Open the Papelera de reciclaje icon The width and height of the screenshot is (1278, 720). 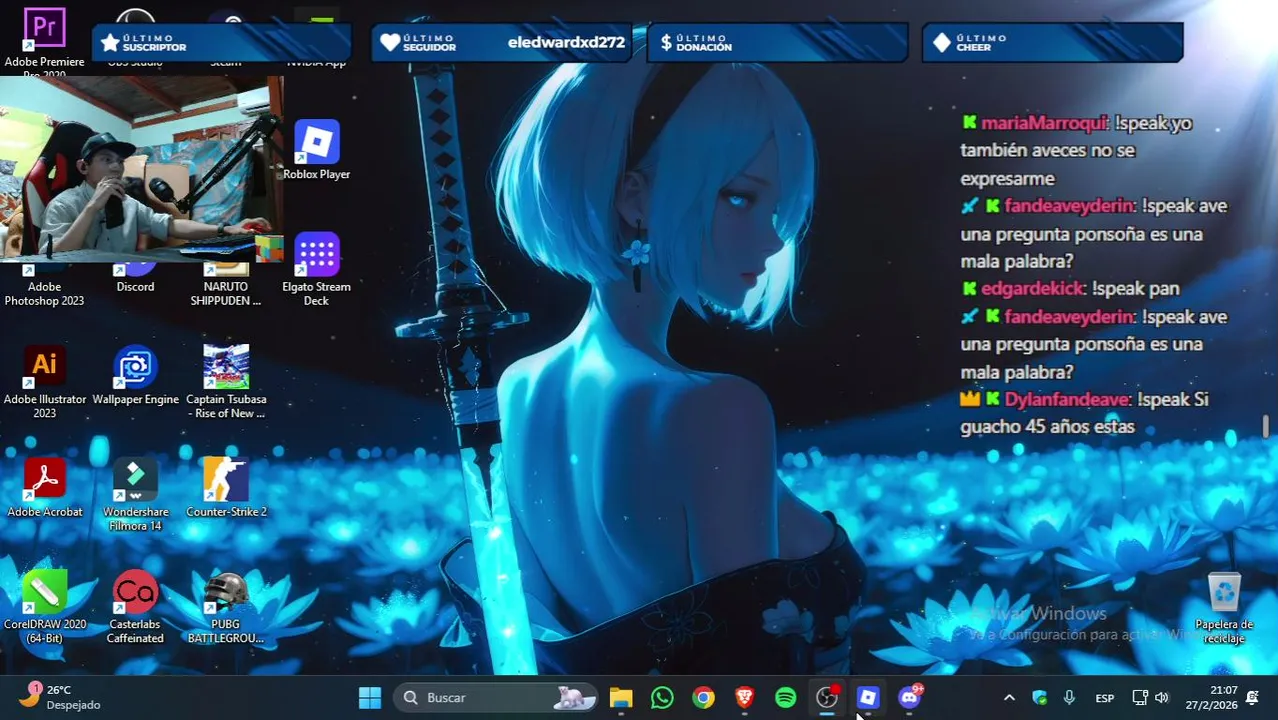(x=1224, y=608)
